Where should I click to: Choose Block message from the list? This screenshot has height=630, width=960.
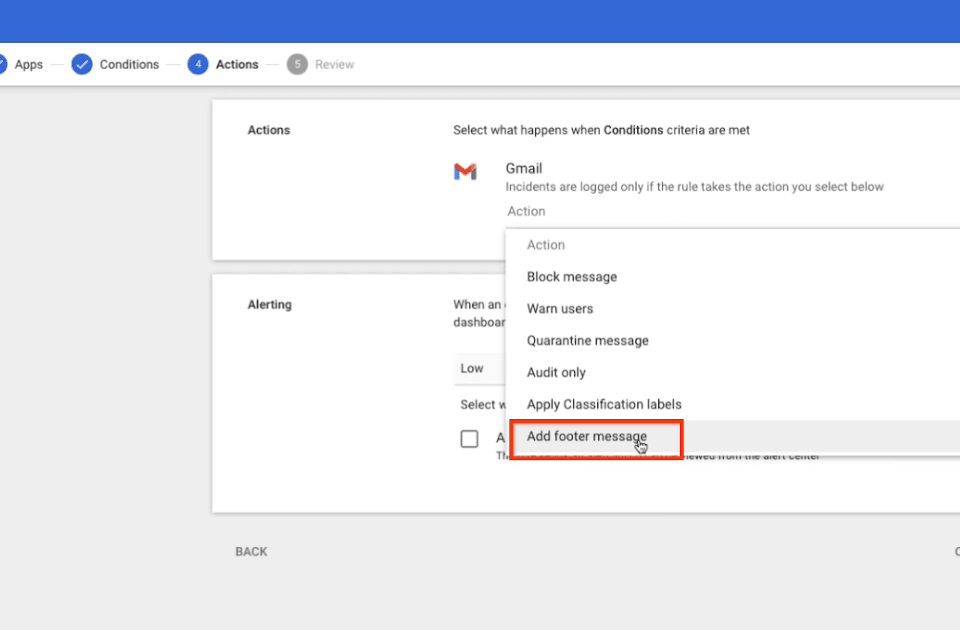click(x=572, y=277)
